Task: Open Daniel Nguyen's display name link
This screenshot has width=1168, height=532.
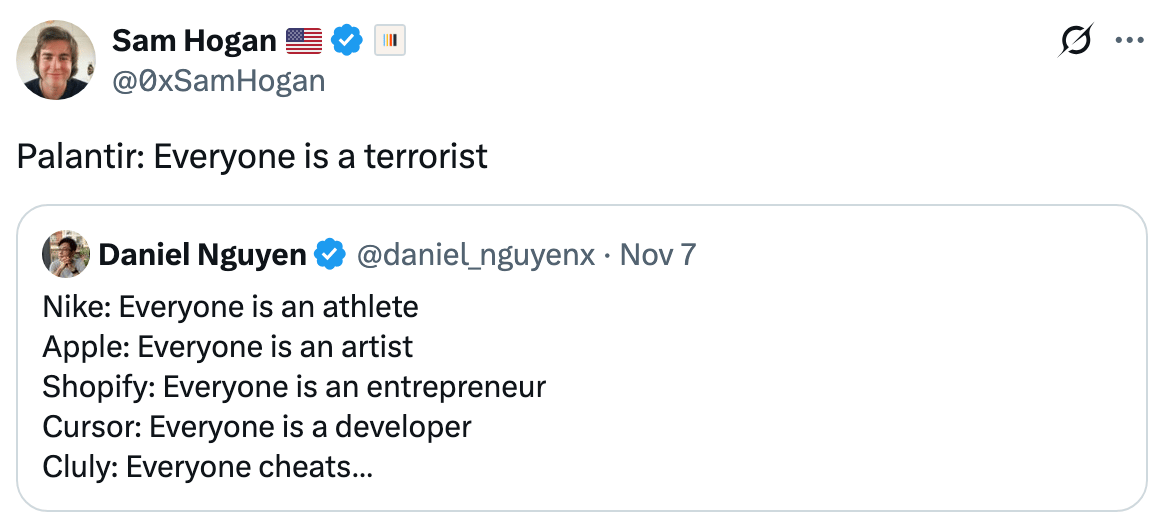Action: 202,256
